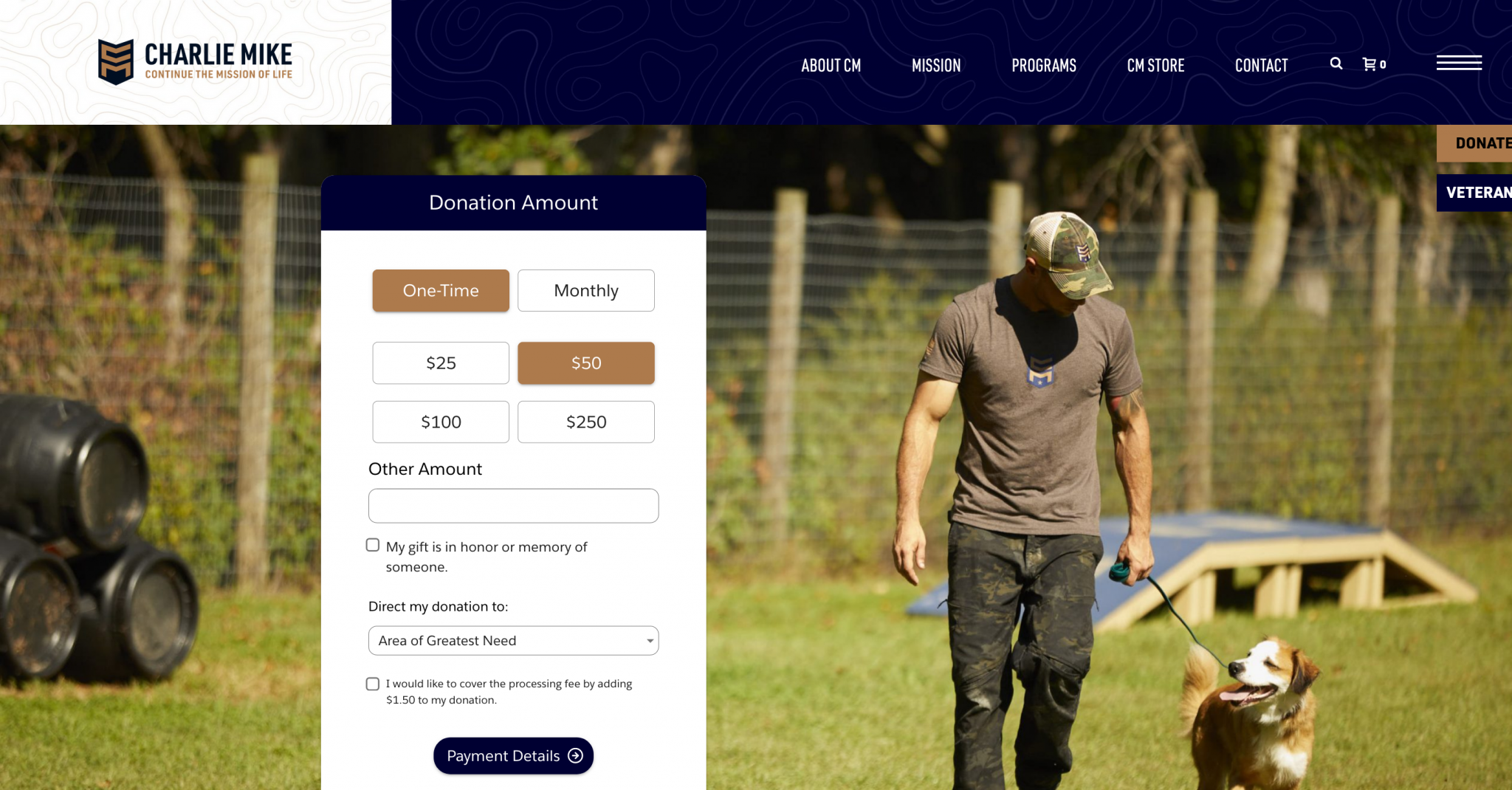1512x790 pixels.
Task: Select the Monthly donation frequency
Action: 586,290
